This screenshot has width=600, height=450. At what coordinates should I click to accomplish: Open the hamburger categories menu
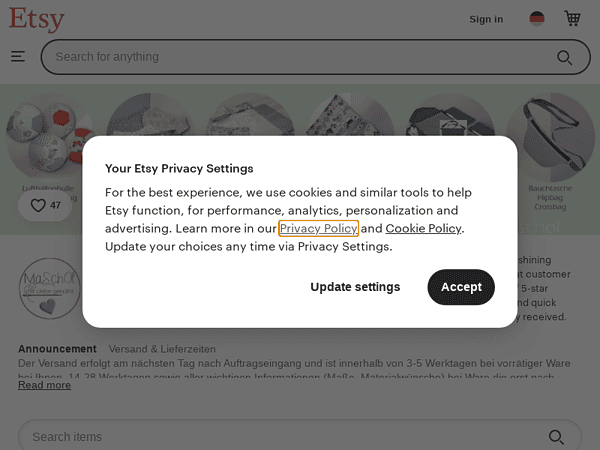(x=18, y=57)
